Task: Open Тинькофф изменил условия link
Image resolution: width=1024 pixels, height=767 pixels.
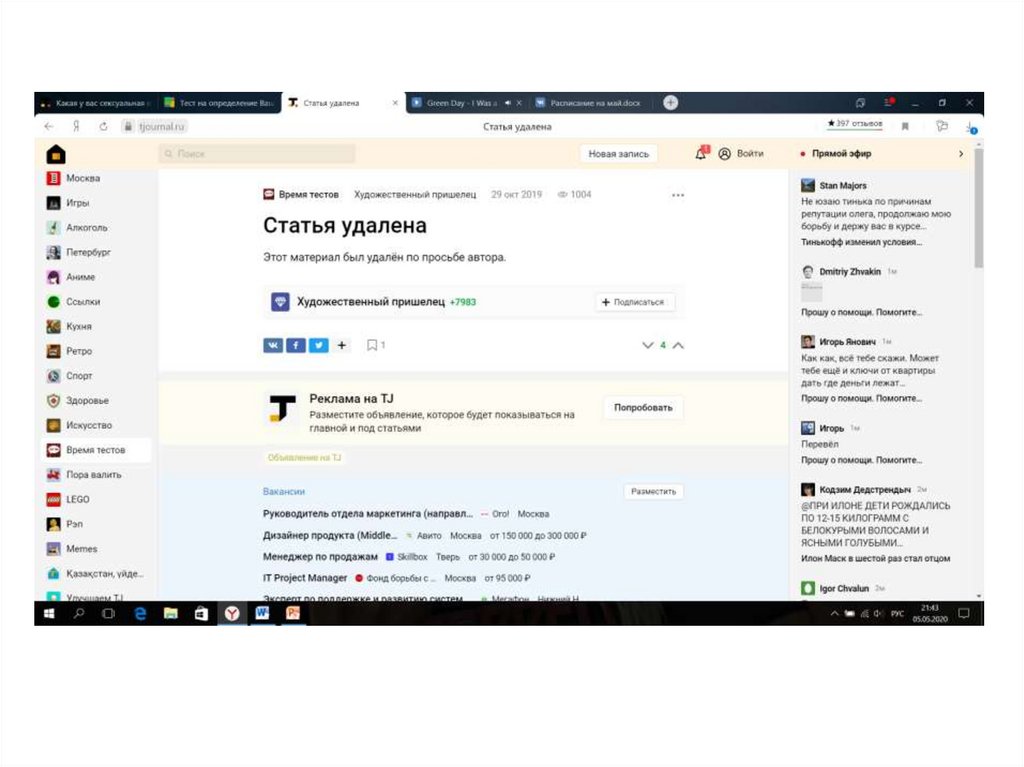Action: tap(861, 242)
